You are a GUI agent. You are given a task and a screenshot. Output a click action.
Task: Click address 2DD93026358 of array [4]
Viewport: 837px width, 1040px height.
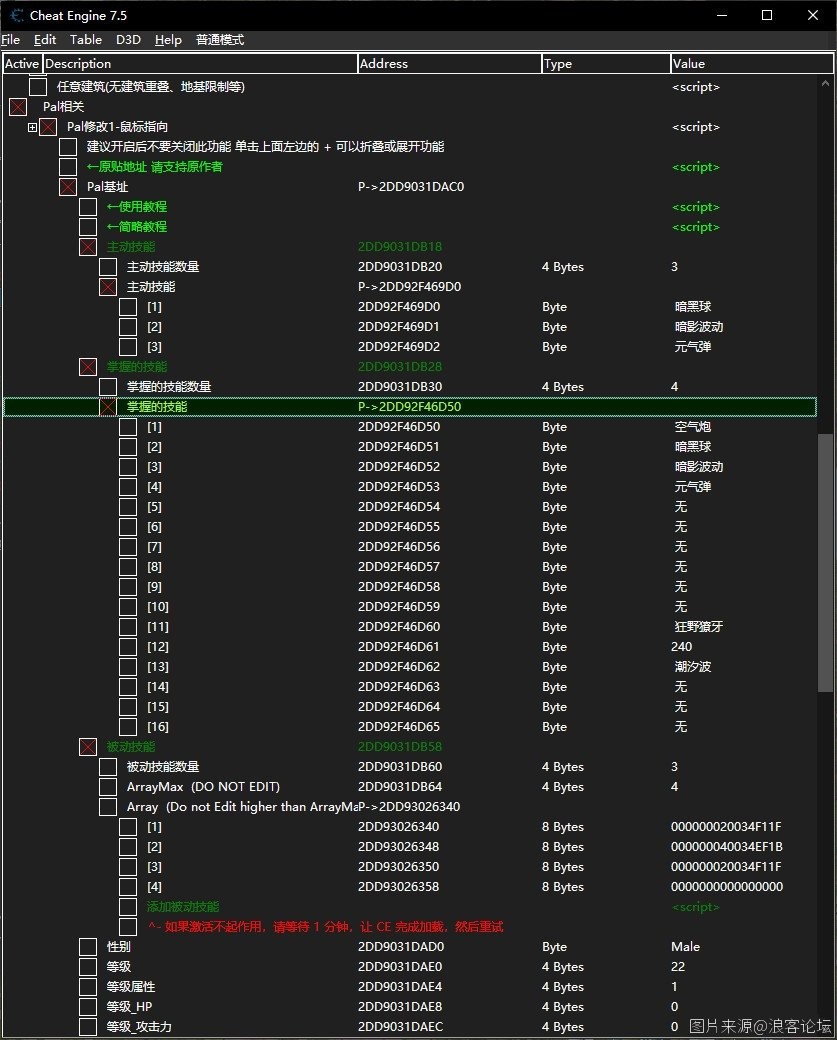[x=398, y=887]
